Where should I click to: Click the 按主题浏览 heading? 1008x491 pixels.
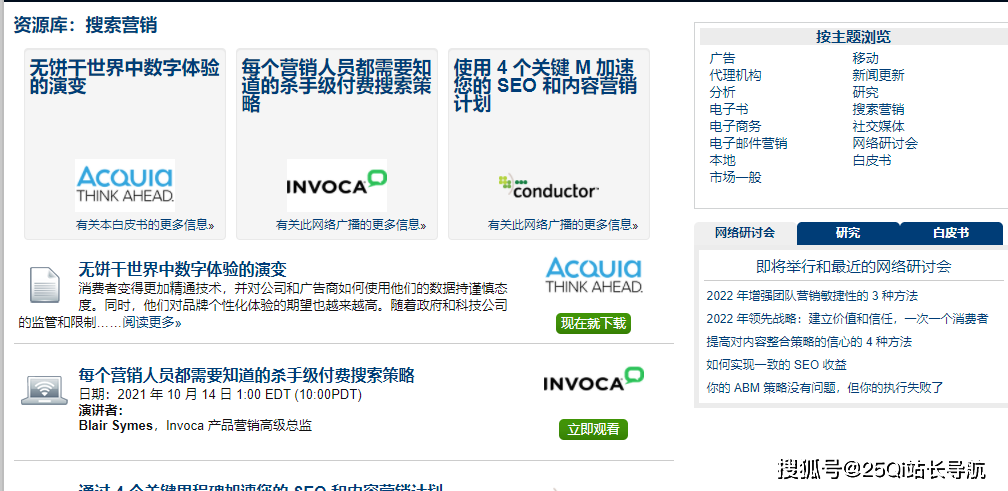tap(854, 37)
